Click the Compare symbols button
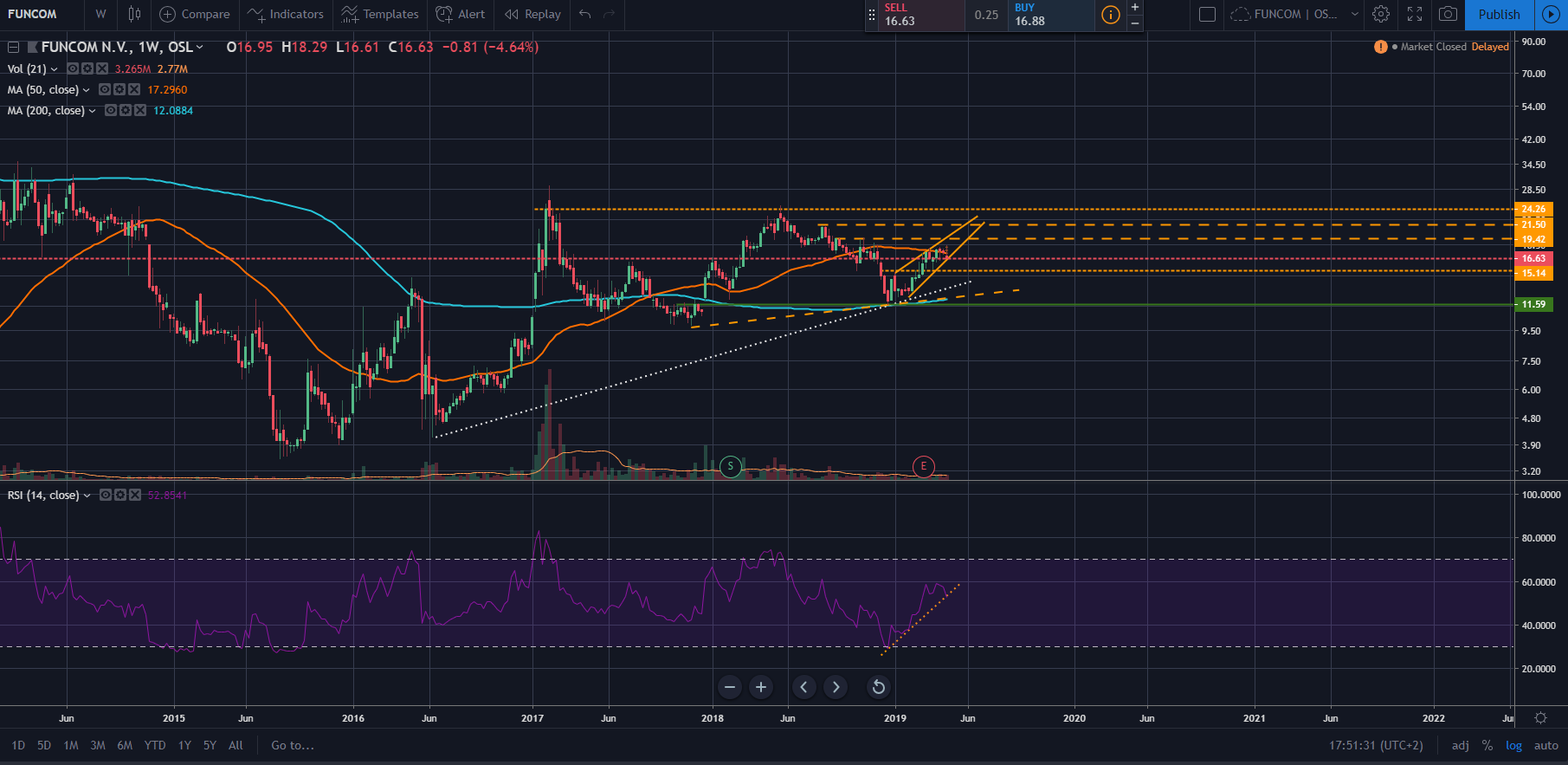 click(195, 14)
